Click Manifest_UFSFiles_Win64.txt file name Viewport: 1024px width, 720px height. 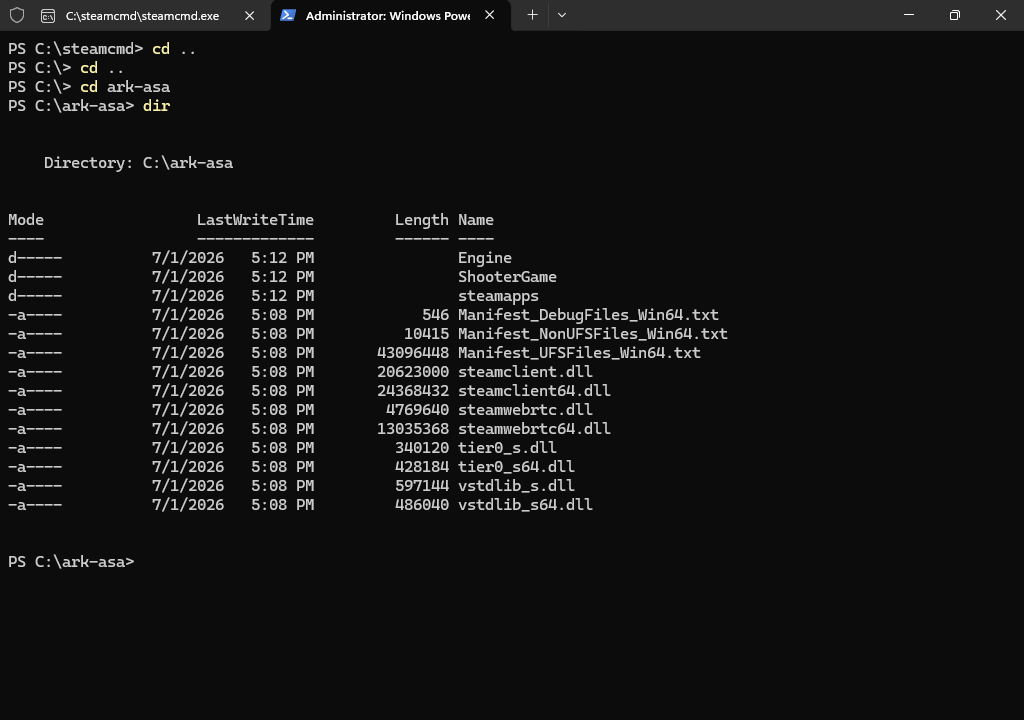click(x=579, y=353)
